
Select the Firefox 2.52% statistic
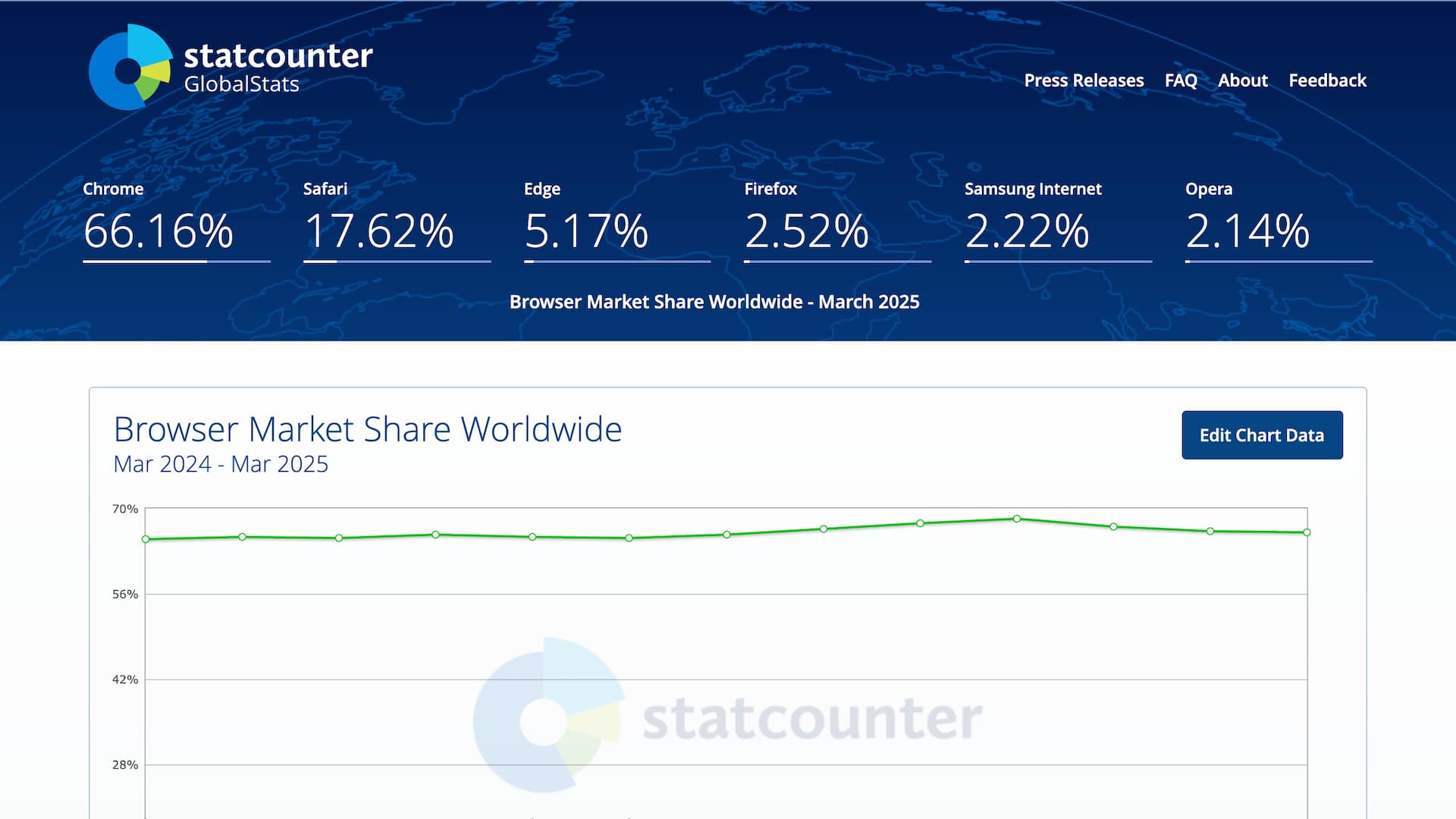(x=806, y=231)
